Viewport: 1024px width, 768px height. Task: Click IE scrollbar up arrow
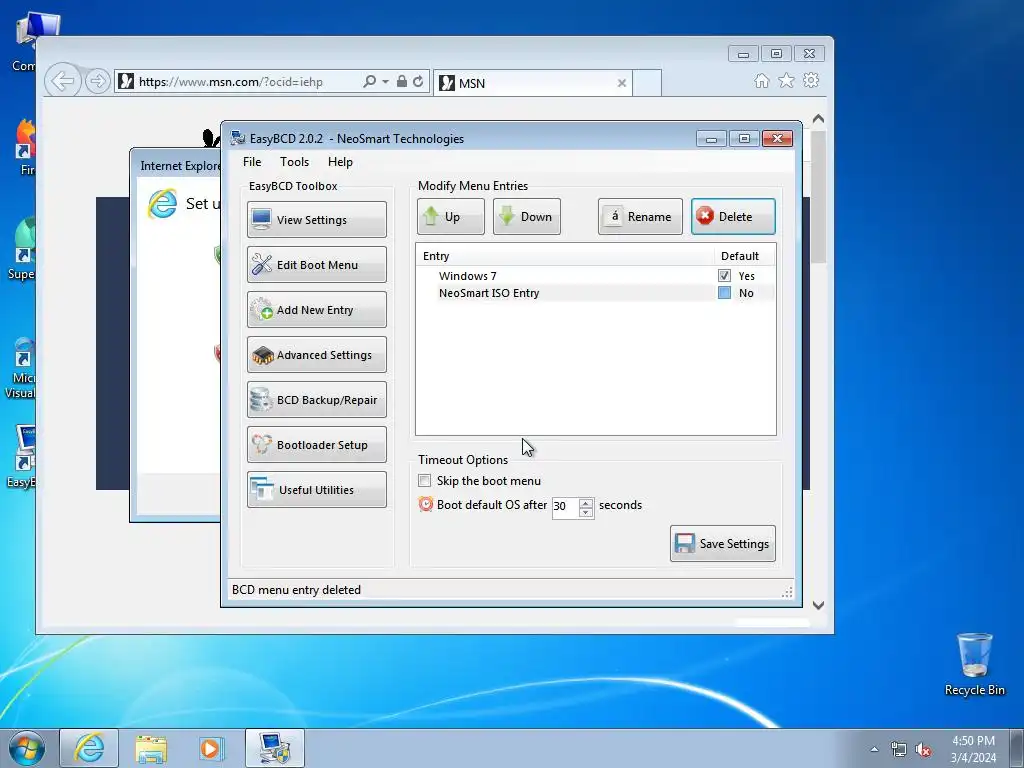(x=818, y=119)
